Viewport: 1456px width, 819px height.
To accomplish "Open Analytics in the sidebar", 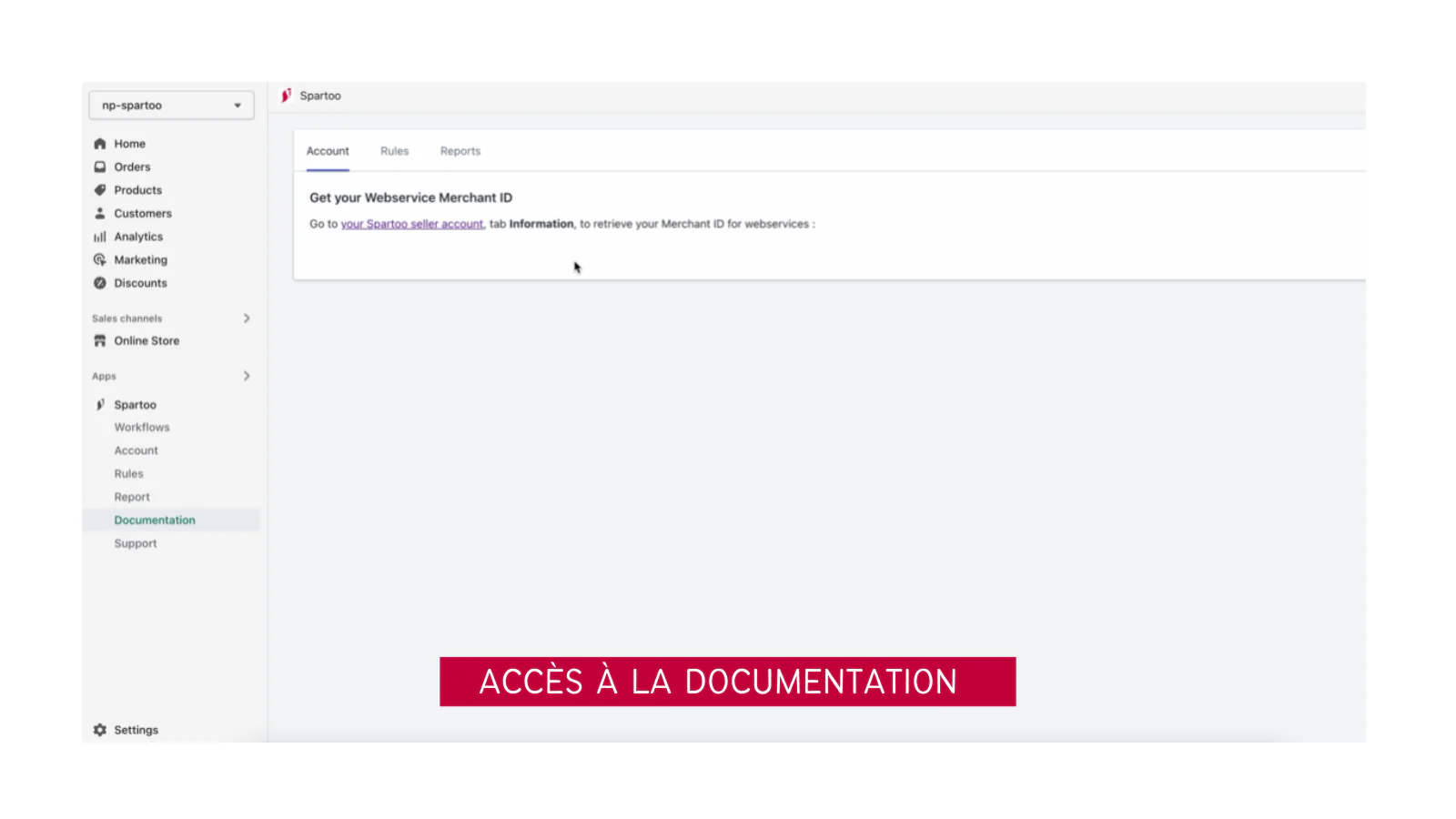I will tap(138, 237).
